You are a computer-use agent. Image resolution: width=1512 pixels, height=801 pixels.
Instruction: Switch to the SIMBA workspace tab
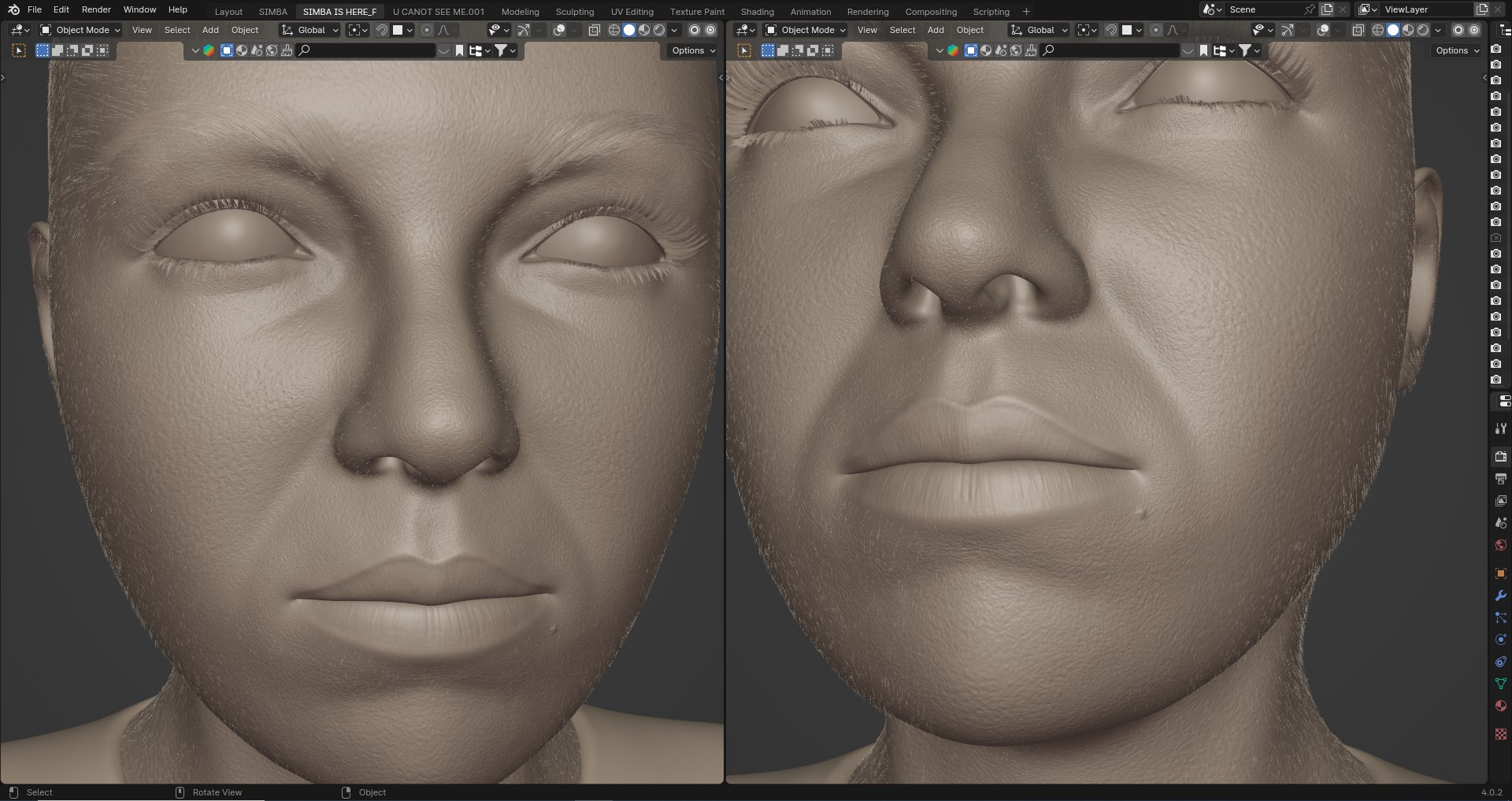tap(273, 12)
